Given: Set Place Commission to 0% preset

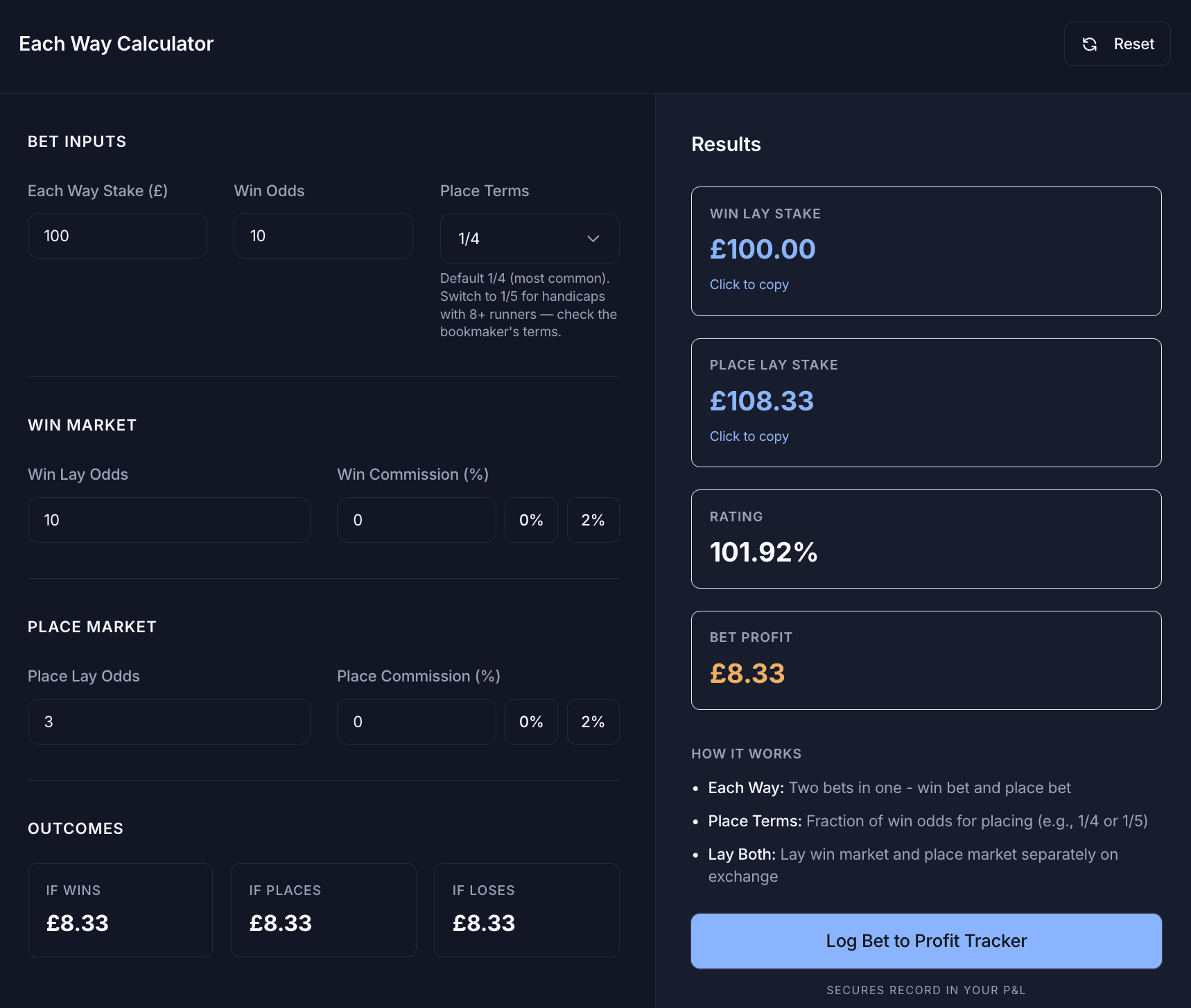Looking at the screenshot, I should click(x=531, y=722).
